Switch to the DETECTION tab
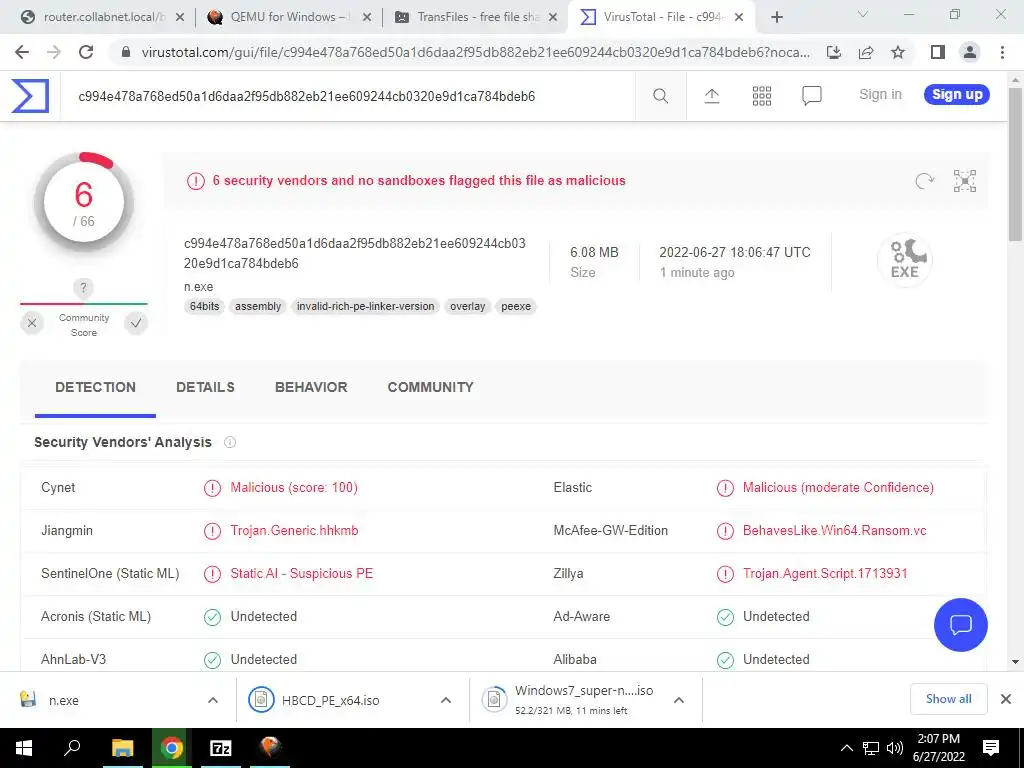 (x=95, y=387)
